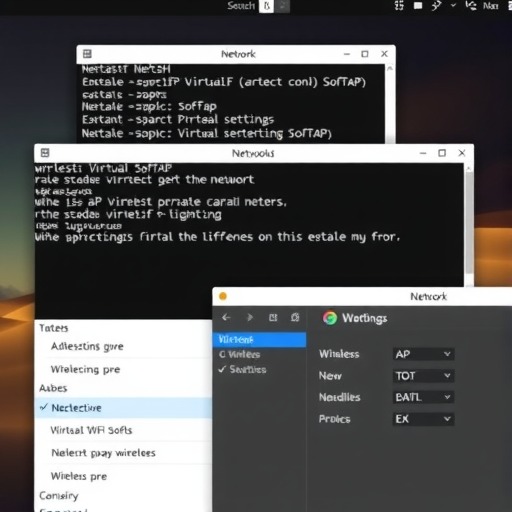
Task: Click the network tray icon near Nan
Action: pos(471,6)
